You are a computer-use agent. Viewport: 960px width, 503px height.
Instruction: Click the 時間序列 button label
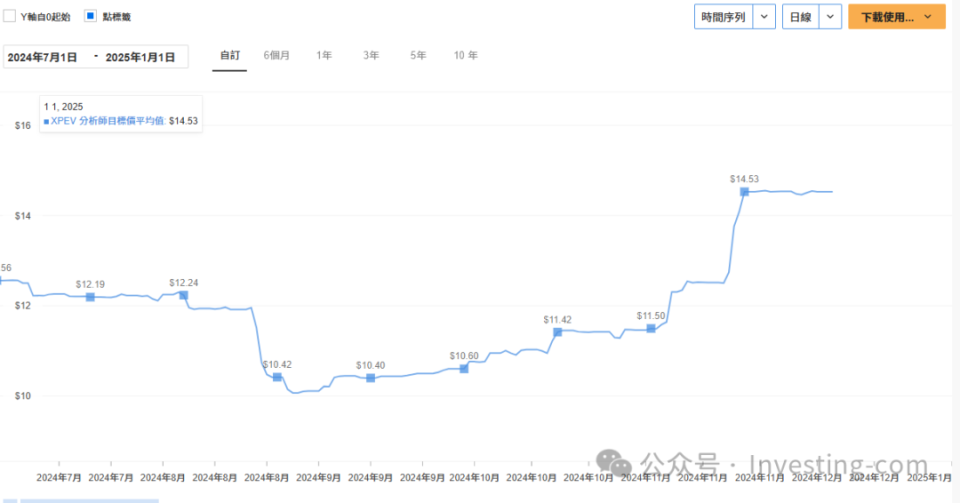[723, 17]
